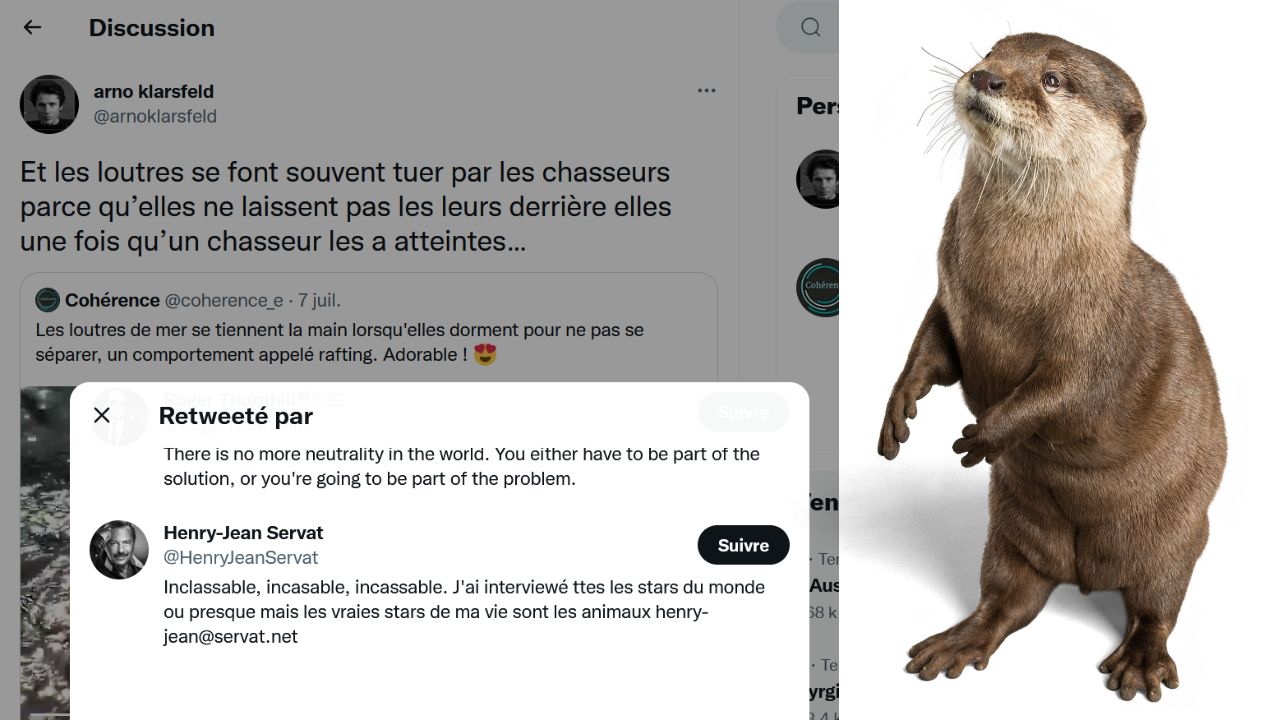Open the @HenryJeanServat handle link
This screenshot has height=720, width=1280.
(x=241, y=558)
